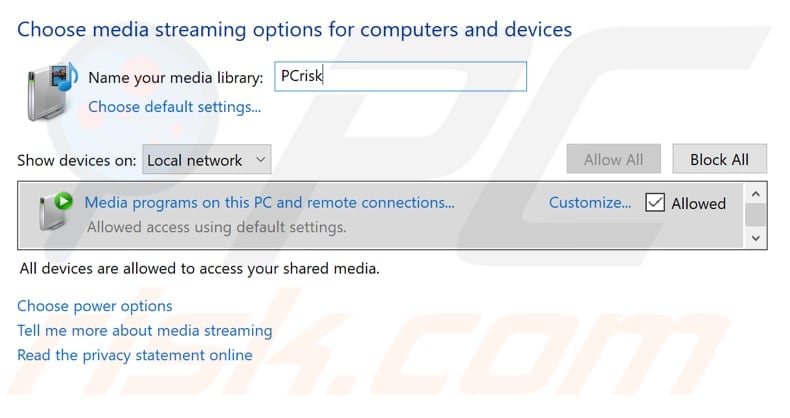
Task: Click the Block All button
Action: [719, 160]
